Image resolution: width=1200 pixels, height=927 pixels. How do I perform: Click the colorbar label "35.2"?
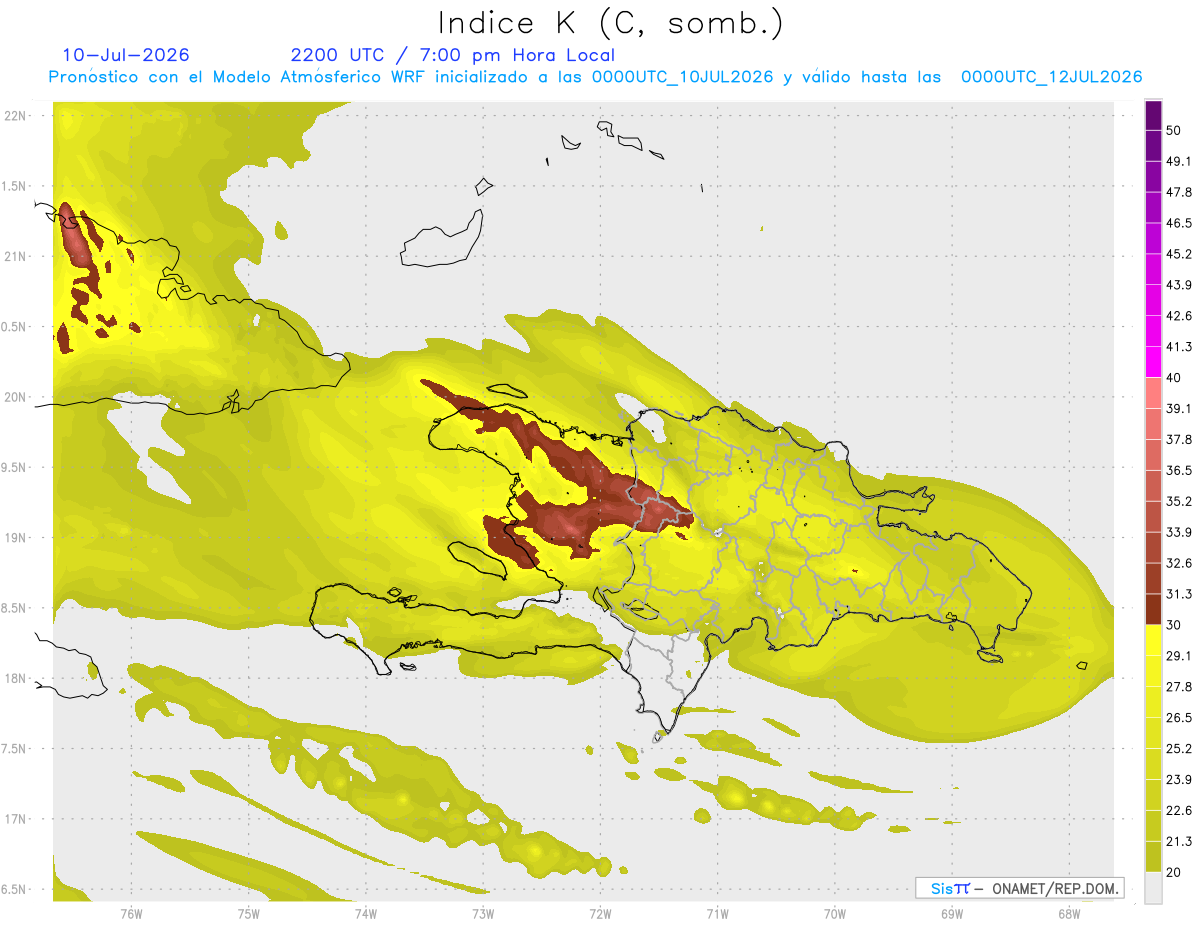pos(1179,501)
